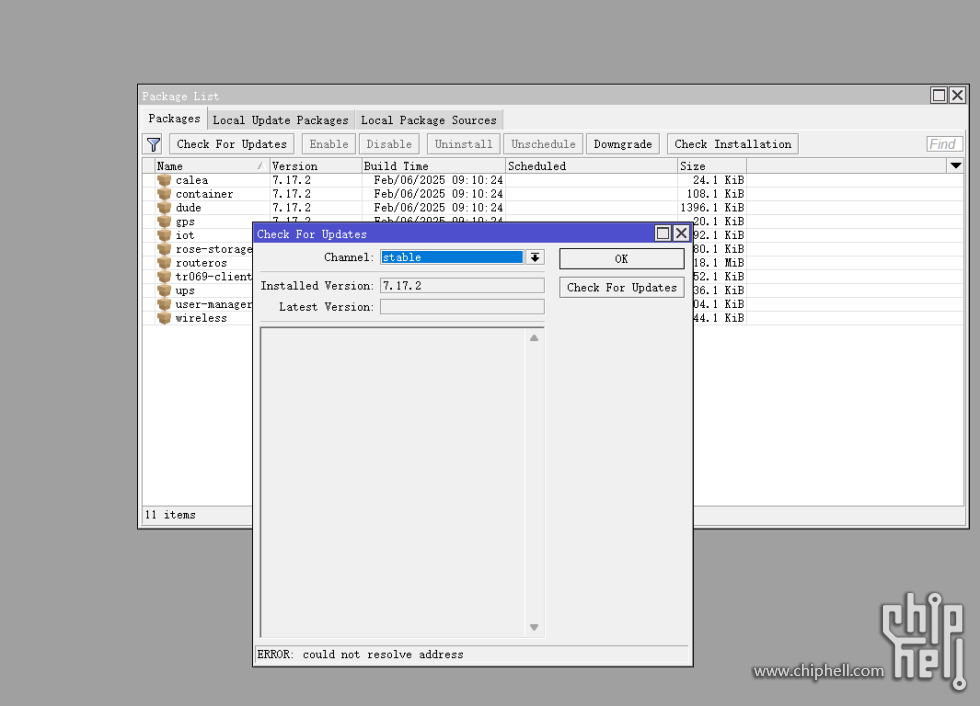Open the column chooser dropdown in Package List
The height and width of the screenshot is (706, 980).
click(x=956, y=166)
